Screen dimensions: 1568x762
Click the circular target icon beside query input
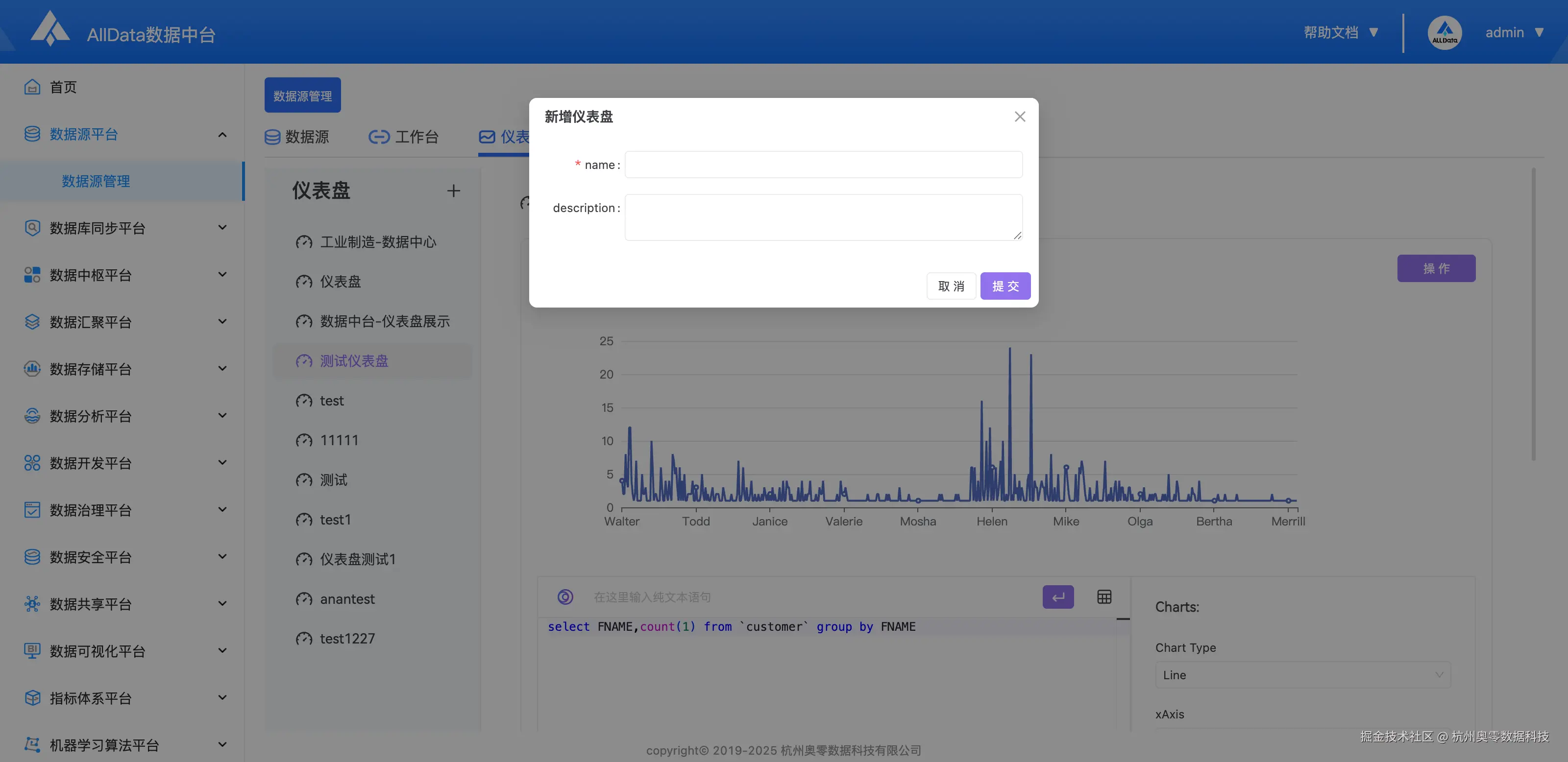tap(565, 596)
